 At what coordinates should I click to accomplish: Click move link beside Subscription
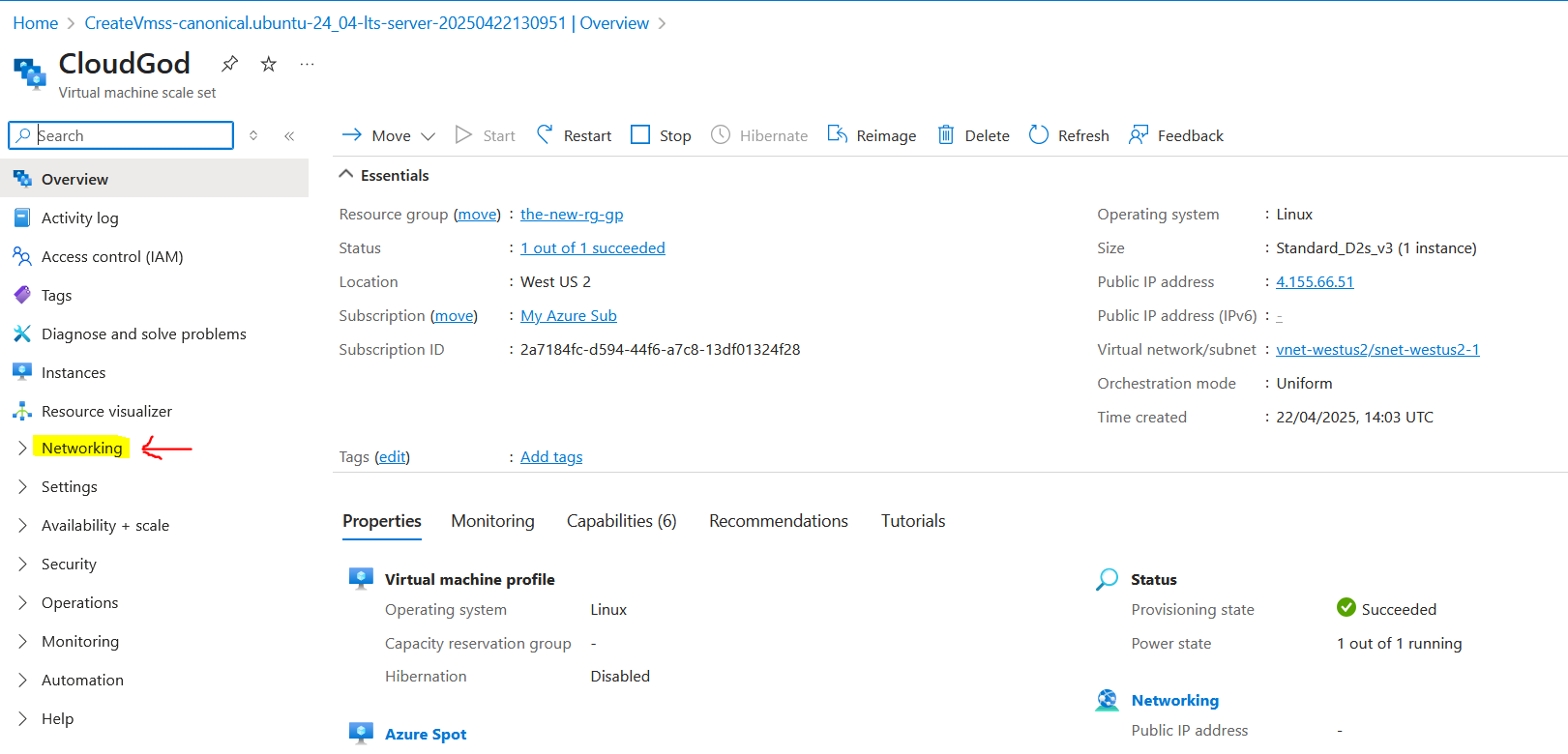tap(454, 315)
